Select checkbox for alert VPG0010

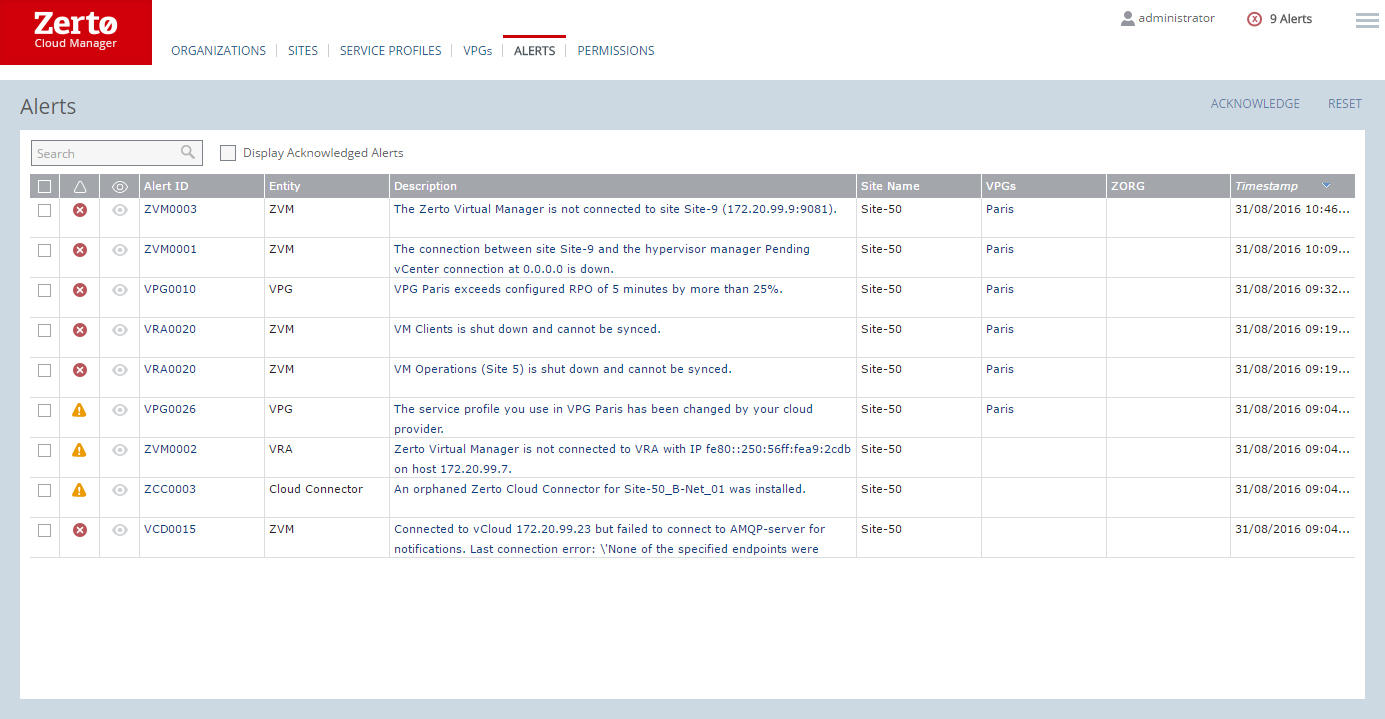click(44, 290)
